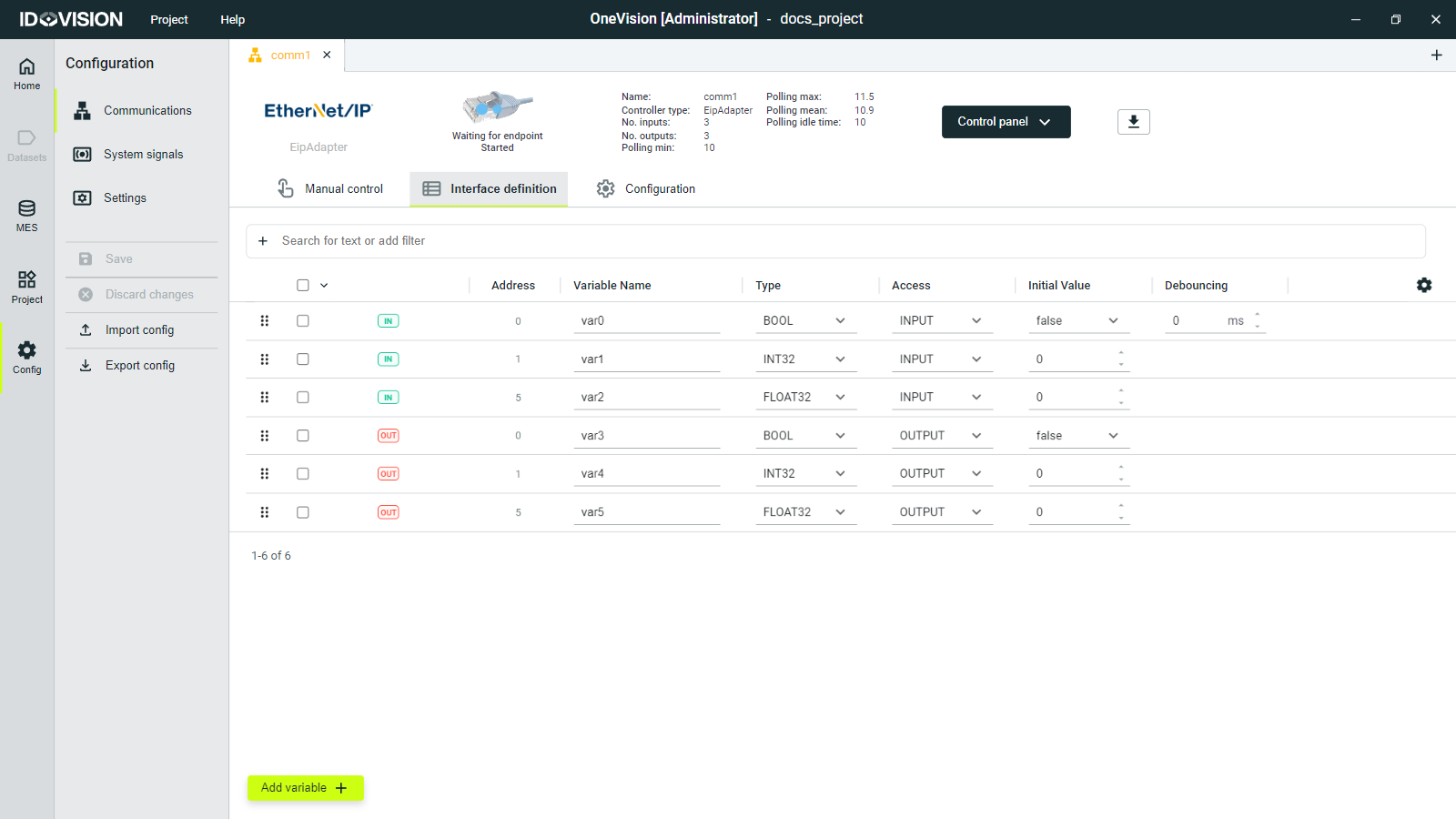1456x819 pixels.
Task: Click Export config
Action: (x=139, y=366)
